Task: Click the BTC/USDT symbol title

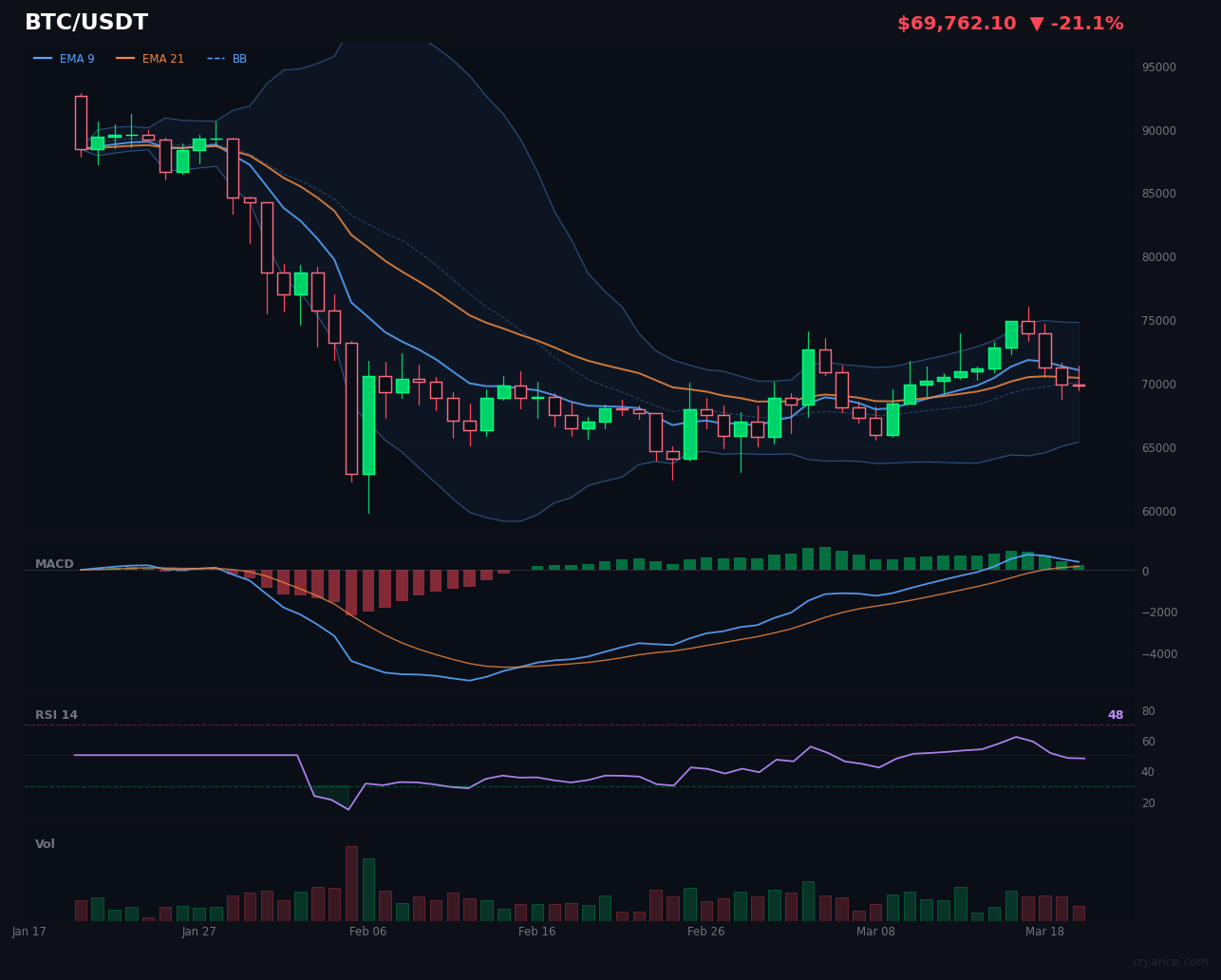Action: [86, 21]
